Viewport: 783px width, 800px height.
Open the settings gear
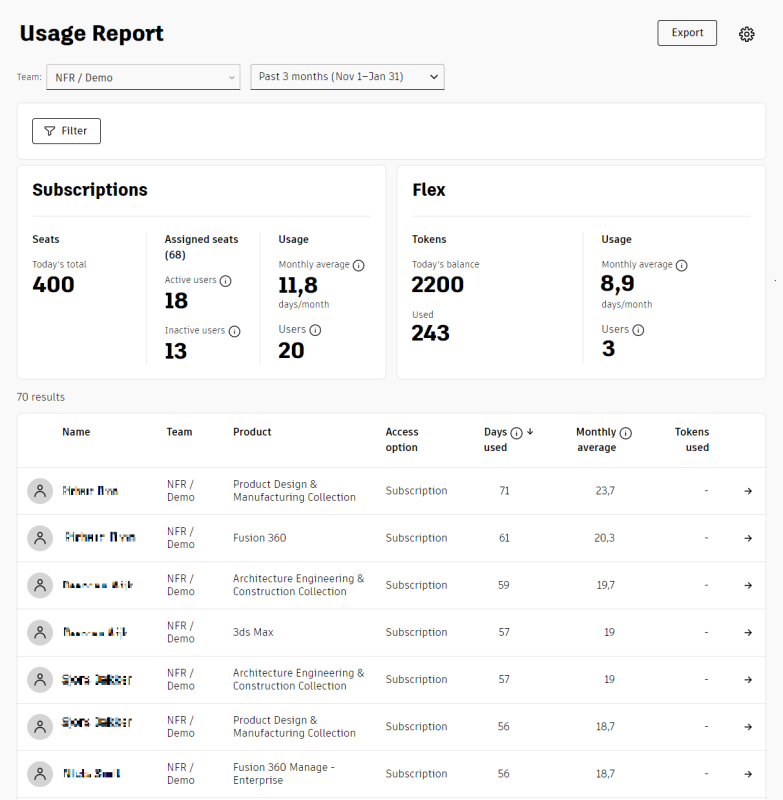(x=746, y=33)
